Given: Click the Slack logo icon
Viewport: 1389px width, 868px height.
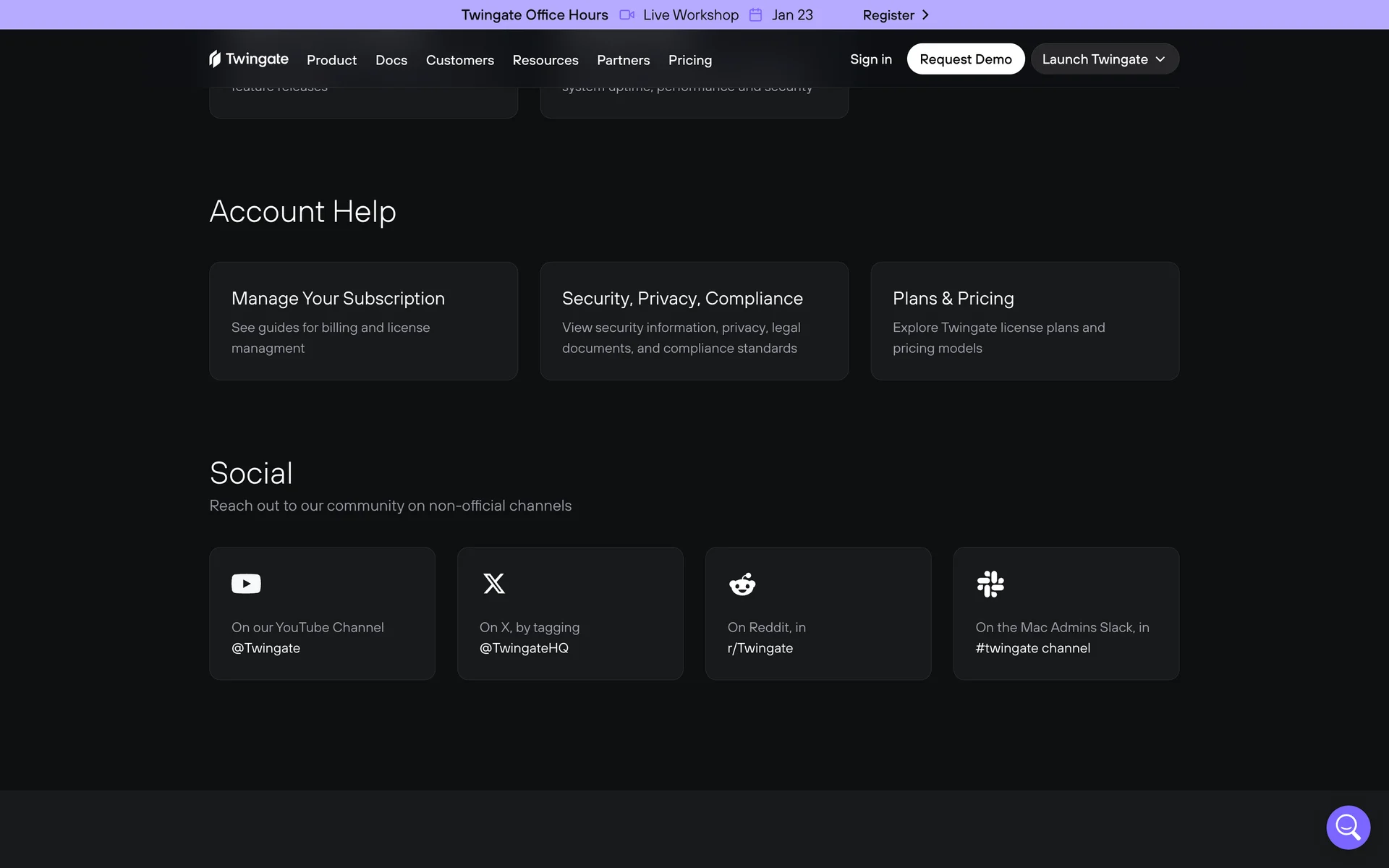Looking at the screenshot, I should 990,584.
